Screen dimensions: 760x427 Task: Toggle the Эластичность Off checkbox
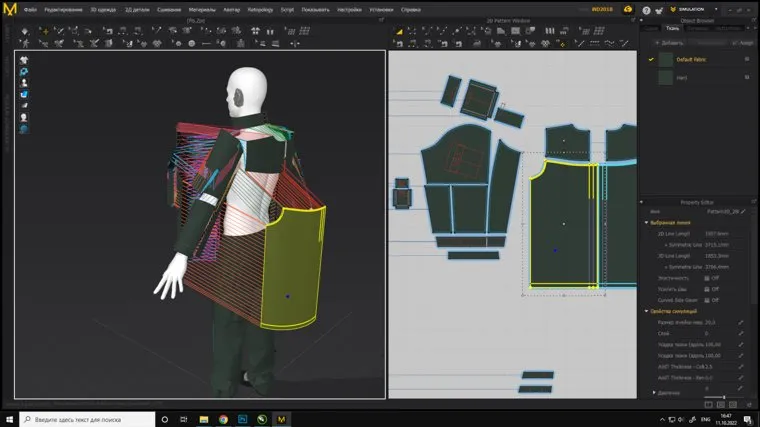click(x=707, y=277)
